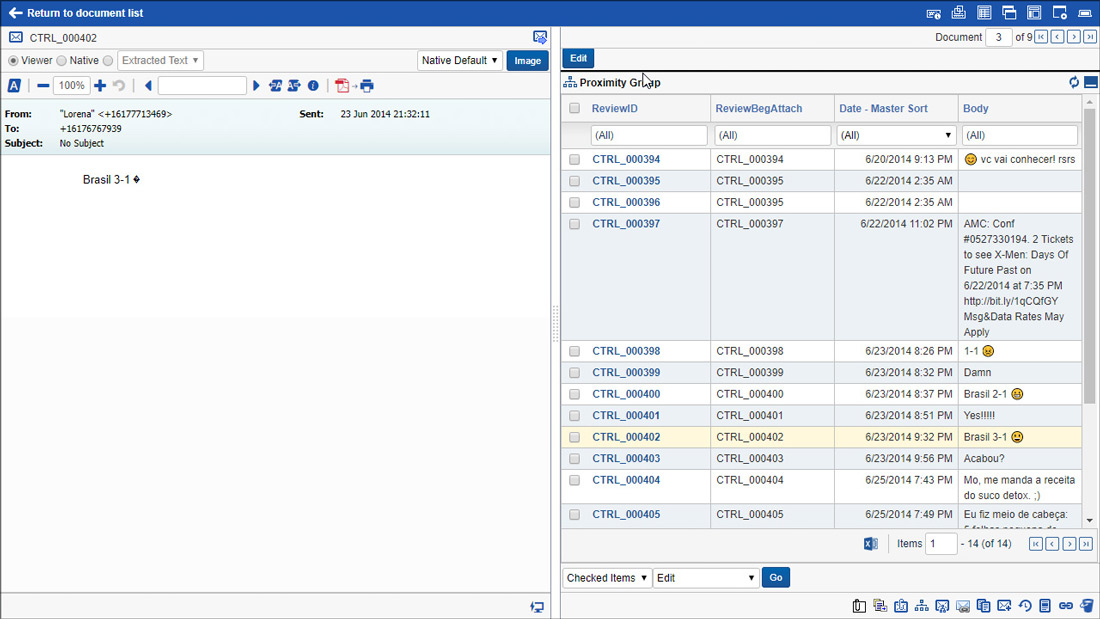The width and height of the screenshot is (1100, 619).
Task: Check the box for CTRL_000398 row
Action: tap(574, 351)
